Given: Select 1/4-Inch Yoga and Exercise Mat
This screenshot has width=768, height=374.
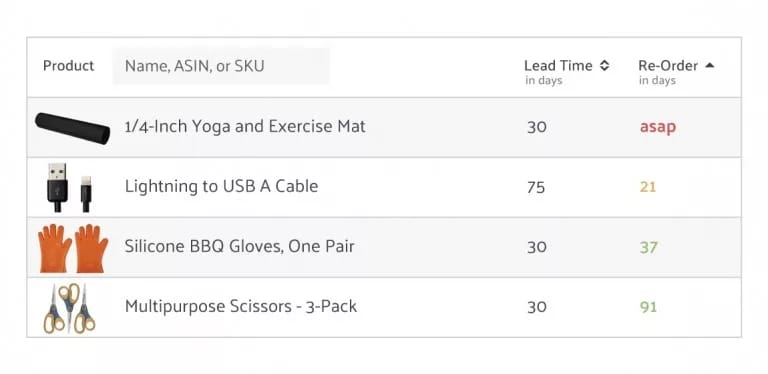Looking at the screenshot, I should (245, 127).
